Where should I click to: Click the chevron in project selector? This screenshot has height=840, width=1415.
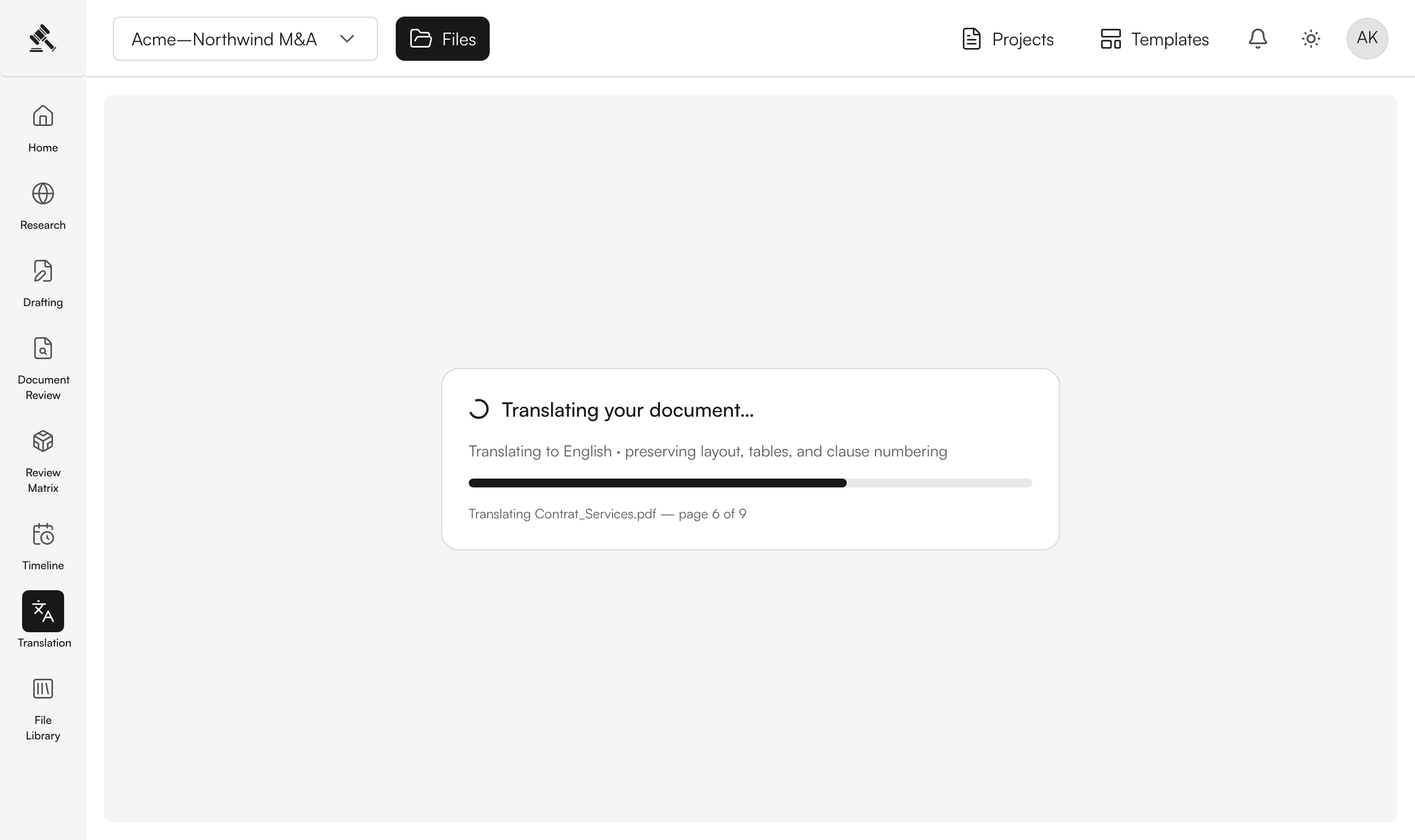coord(347,39)
